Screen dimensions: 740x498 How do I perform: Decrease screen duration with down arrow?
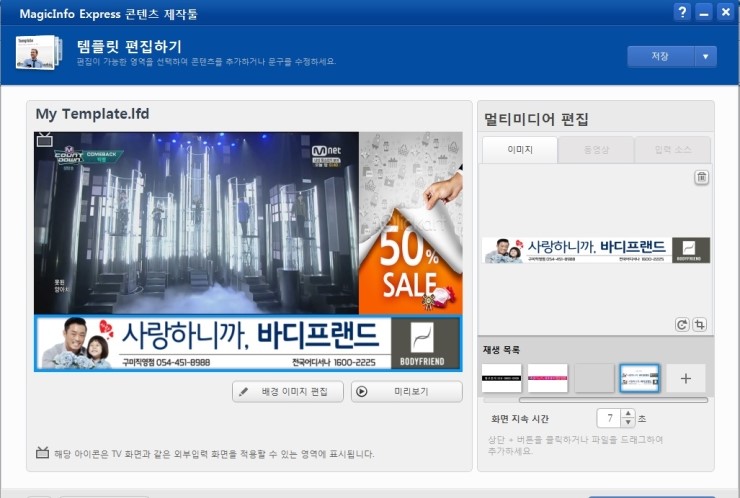[628, 423]
